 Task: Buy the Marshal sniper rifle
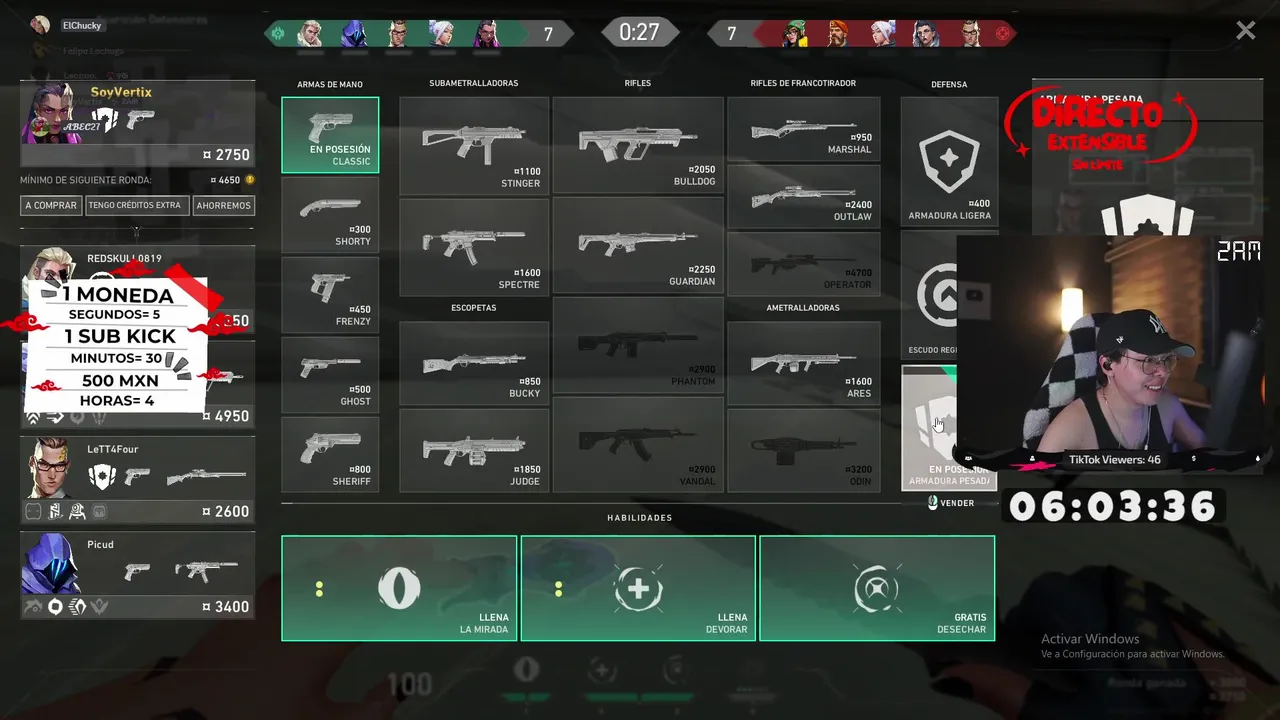[x=804, y=129]
